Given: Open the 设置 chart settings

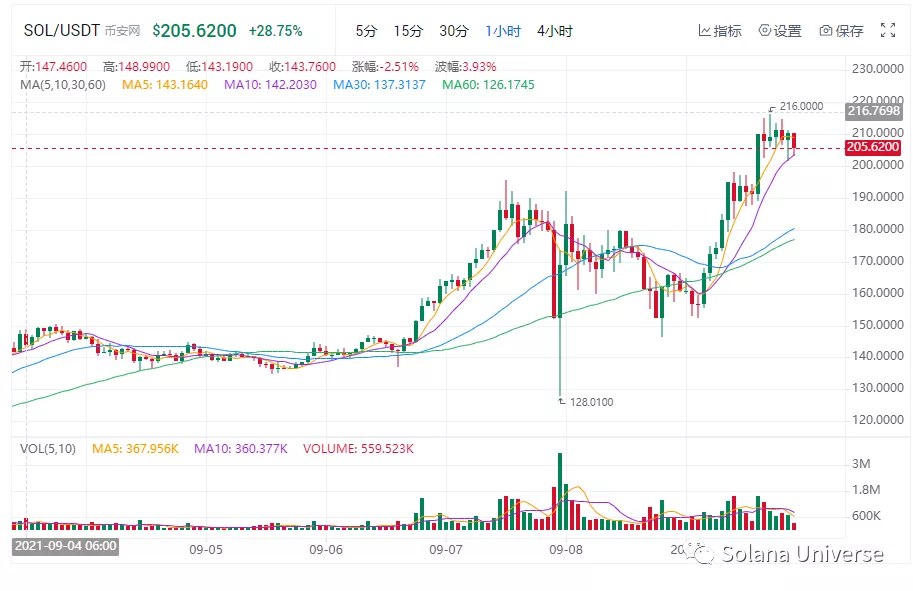Looking at the screenshot, I should 780,31.
